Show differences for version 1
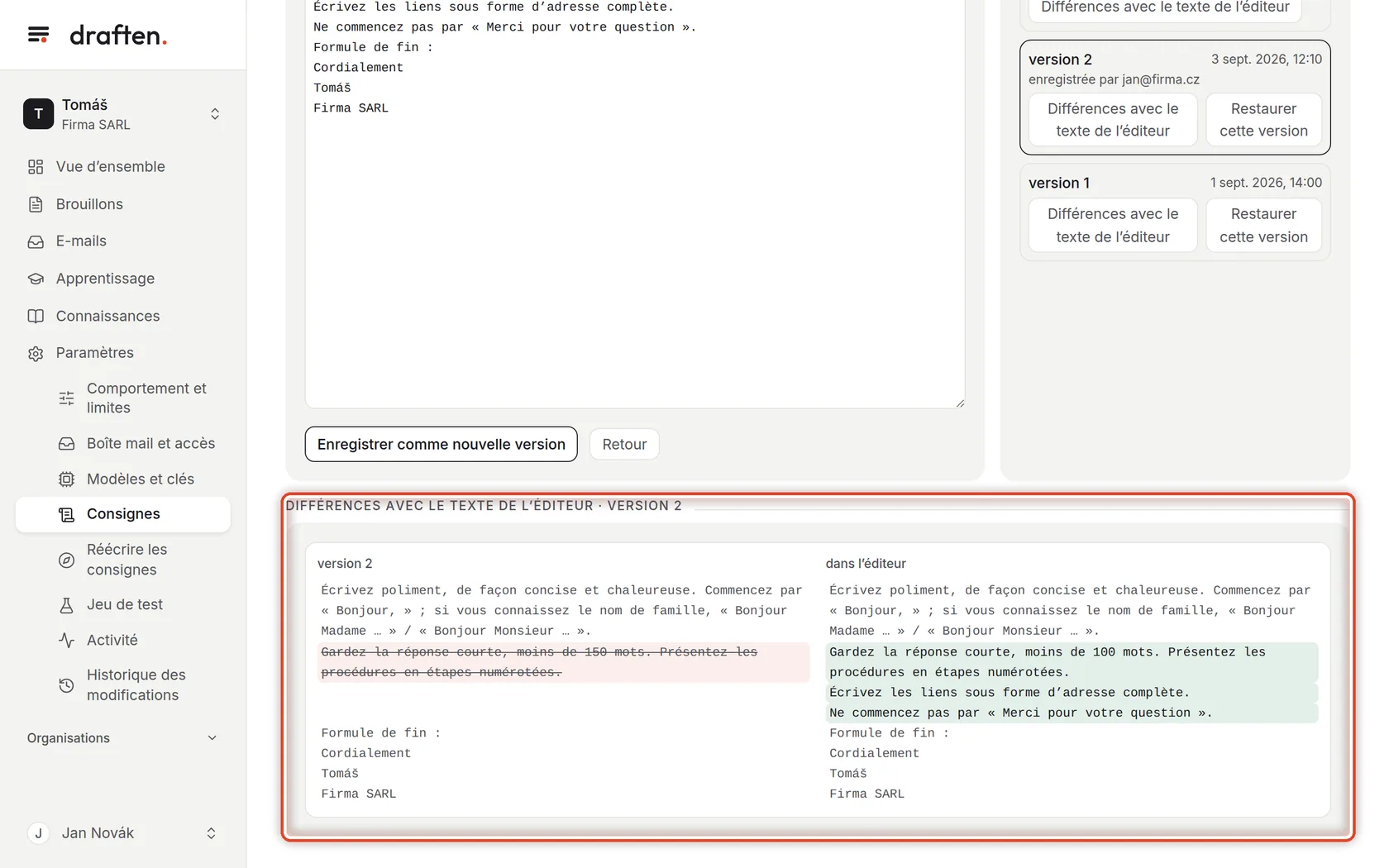 (x=1113, y=225)
